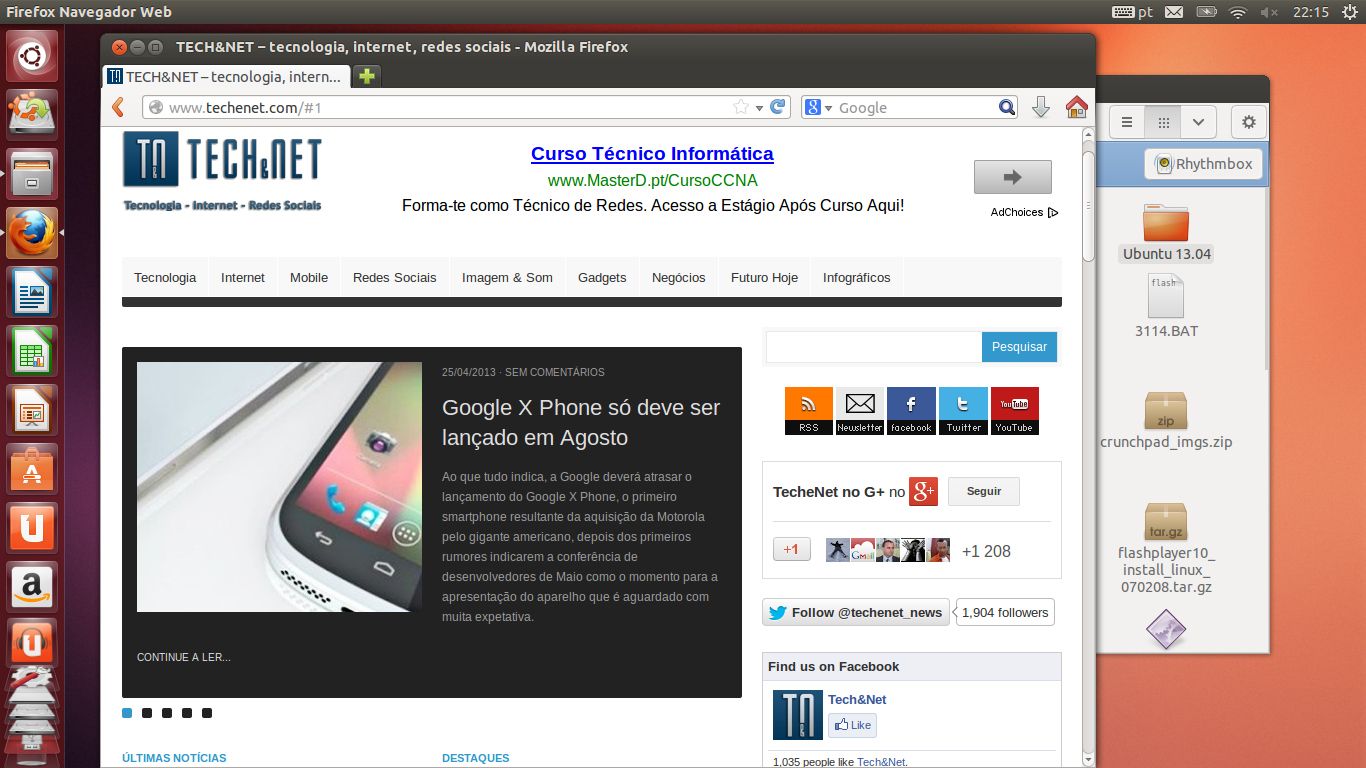Click the Pesquisar search button
1366x768 pixels.
coord(1019,347)
